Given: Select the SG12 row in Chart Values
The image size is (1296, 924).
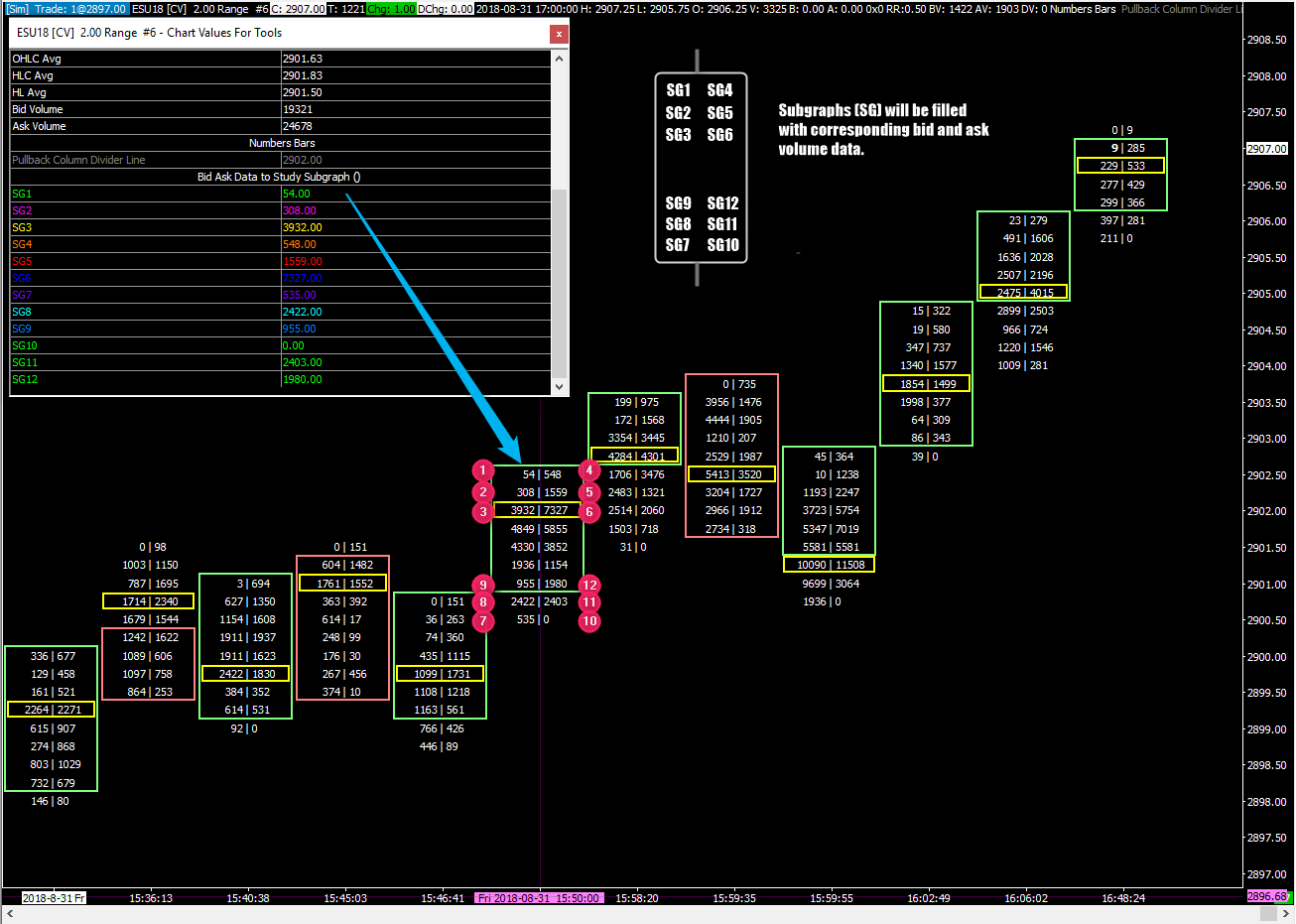Looking at the screenshot, I should click(x=281, y=379).
